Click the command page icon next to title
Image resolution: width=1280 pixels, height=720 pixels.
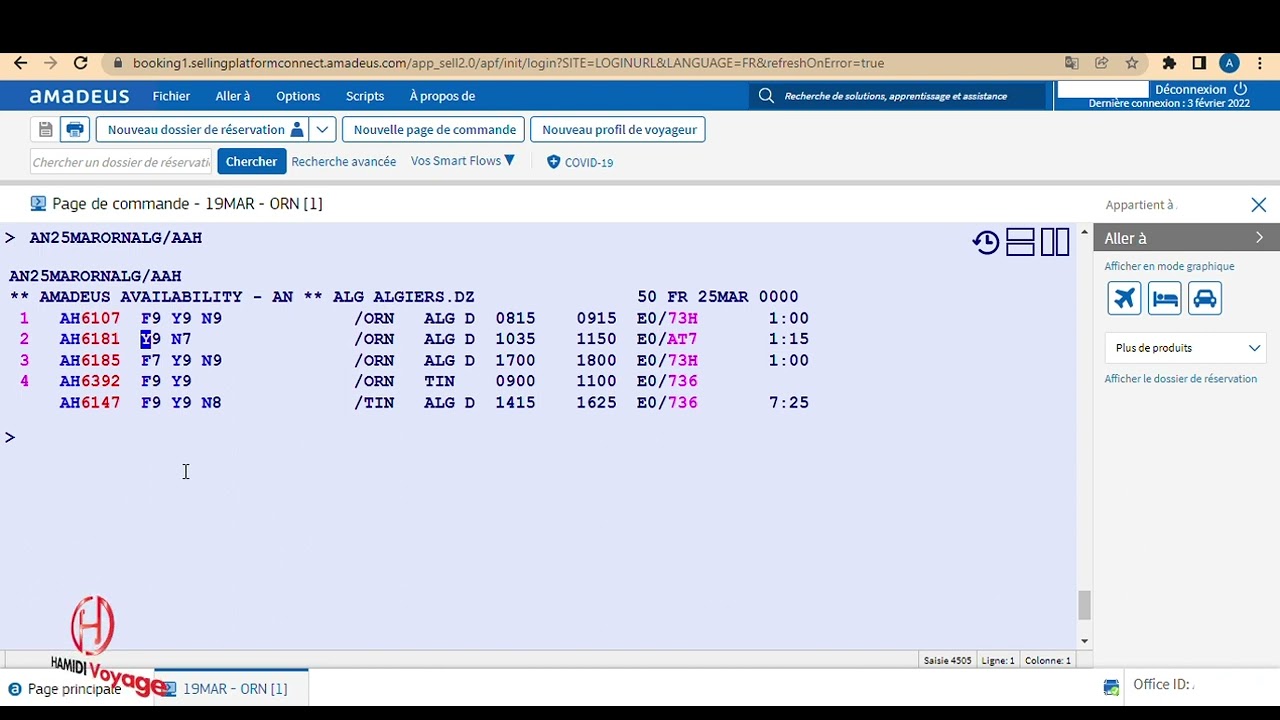click(x=38, y=203)
